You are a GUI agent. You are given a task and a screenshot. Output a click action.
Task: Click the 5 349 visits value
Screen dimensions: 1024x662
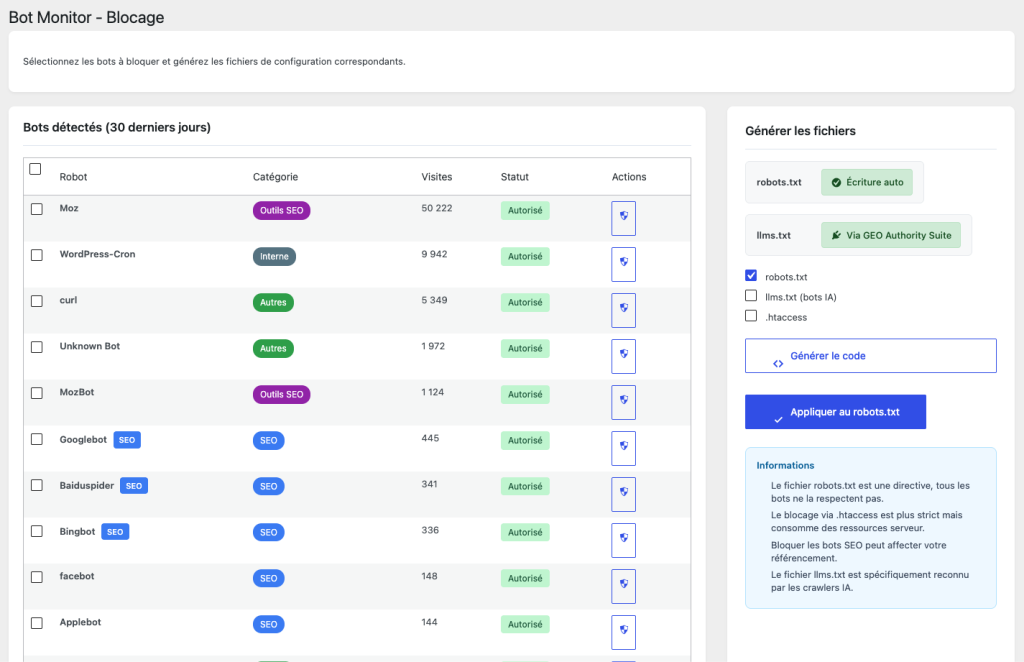434,300
